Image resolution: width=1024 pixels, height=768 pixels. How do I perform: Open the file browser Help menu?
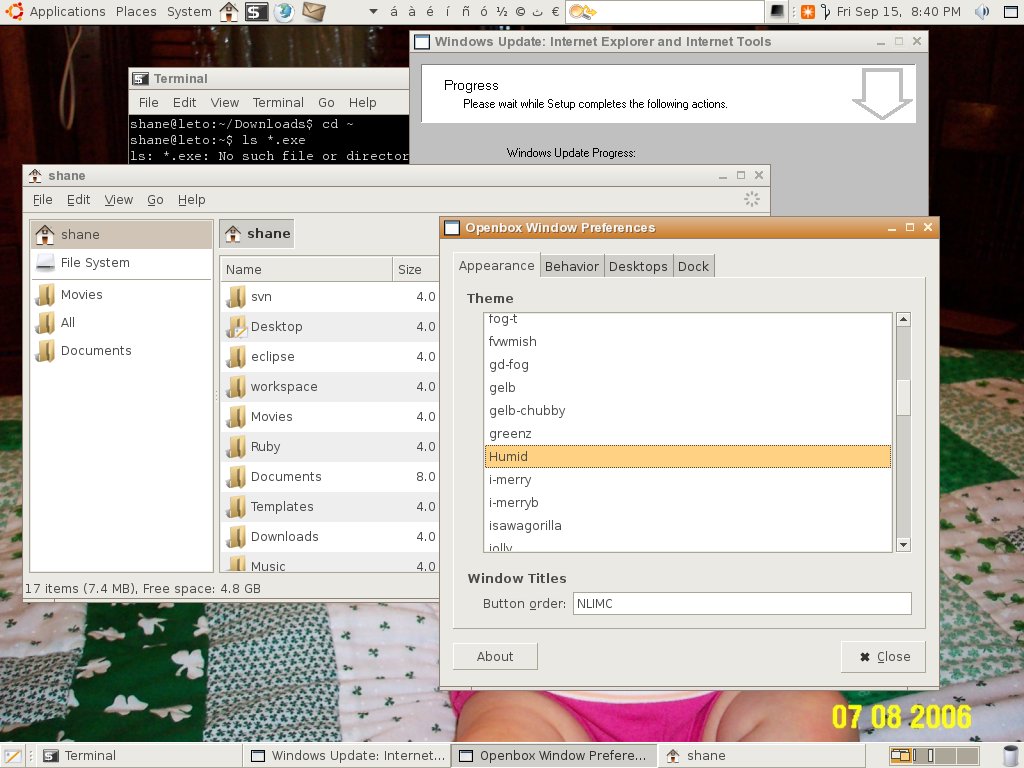(x=191, y=200)
